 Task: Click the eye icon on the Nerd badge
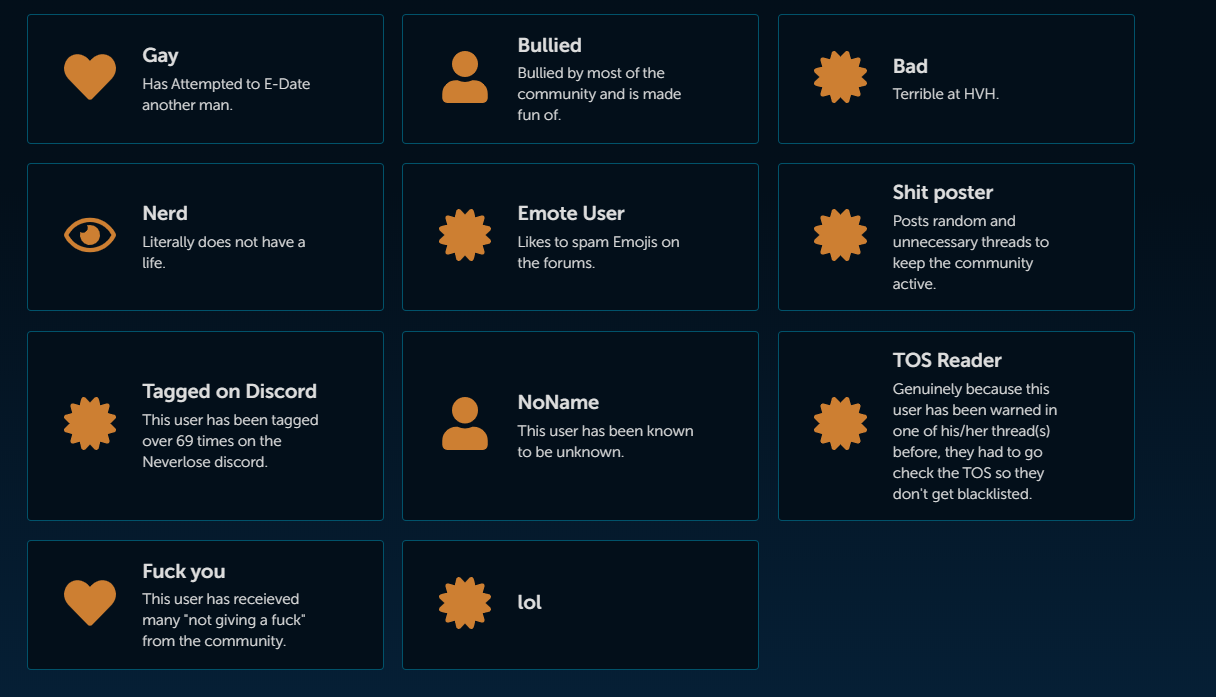pyautogui.click(x=90, y=235)
